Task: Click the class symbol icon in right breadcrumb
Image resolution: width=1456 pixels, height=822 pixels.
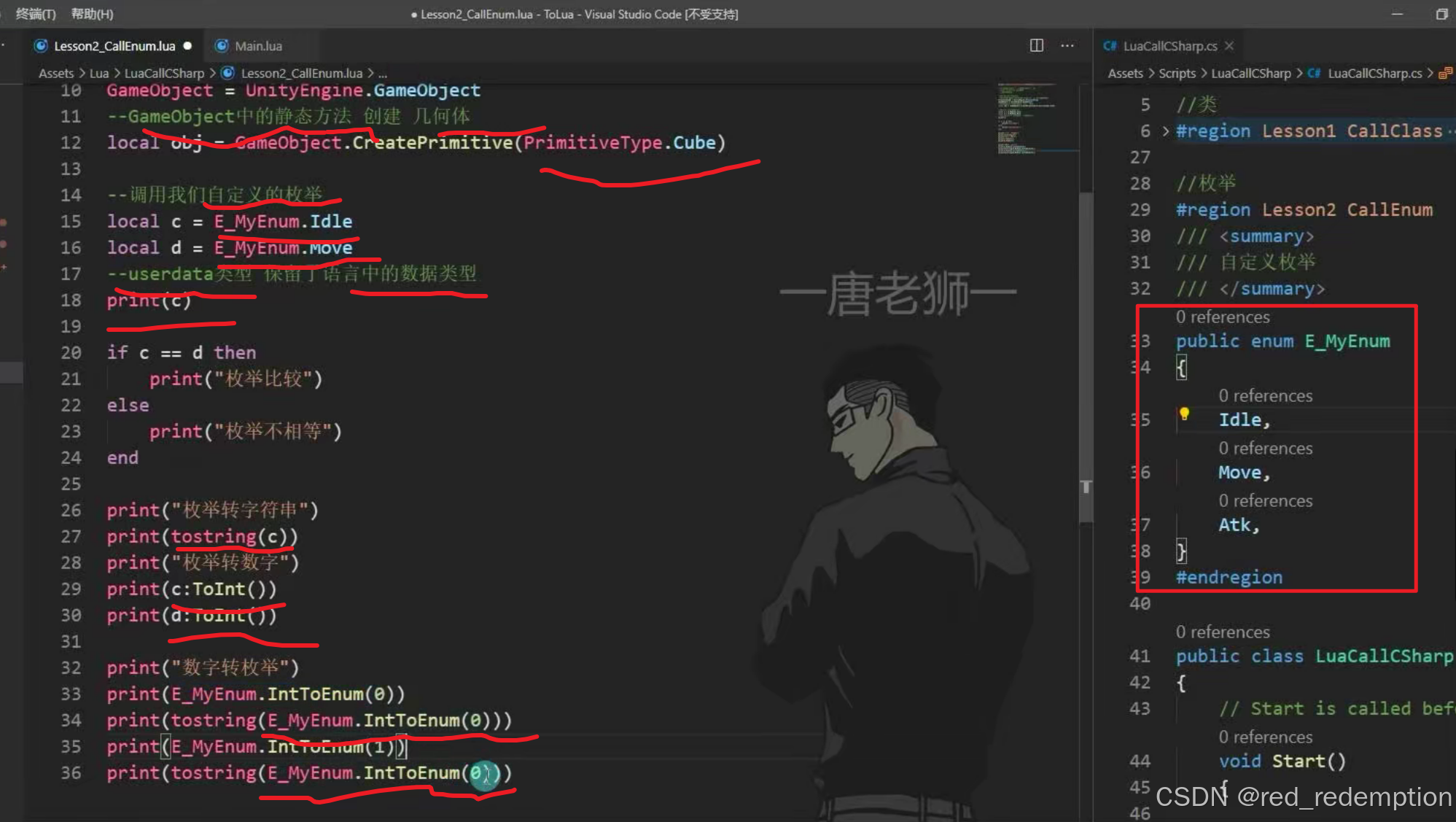Action: click(x=1445, y=73)
